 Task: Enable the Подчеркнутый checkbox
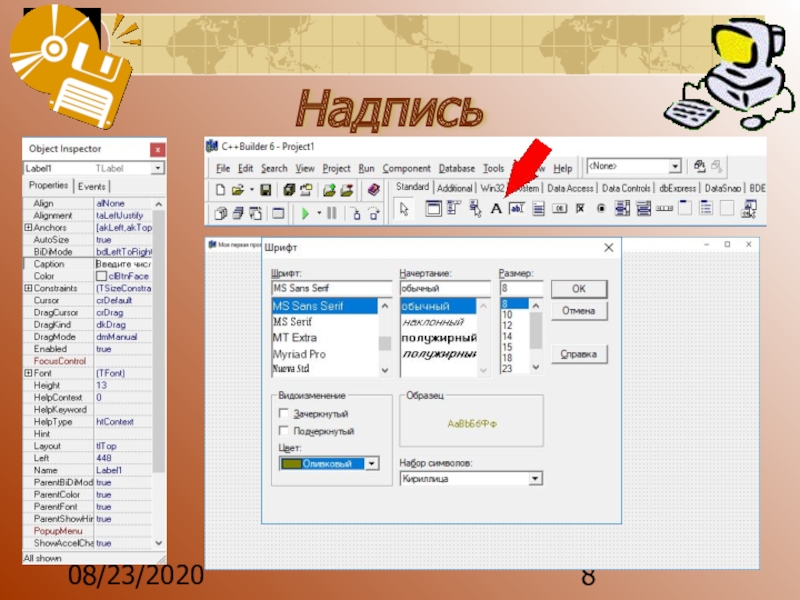coord(284,431)
